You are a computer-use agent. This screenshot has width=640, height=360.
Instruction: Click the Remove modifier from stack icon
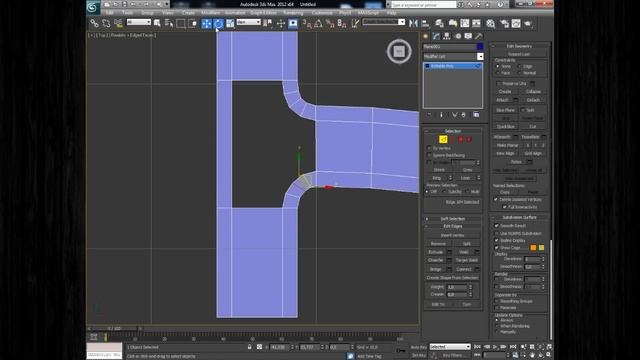coord(463,115)
